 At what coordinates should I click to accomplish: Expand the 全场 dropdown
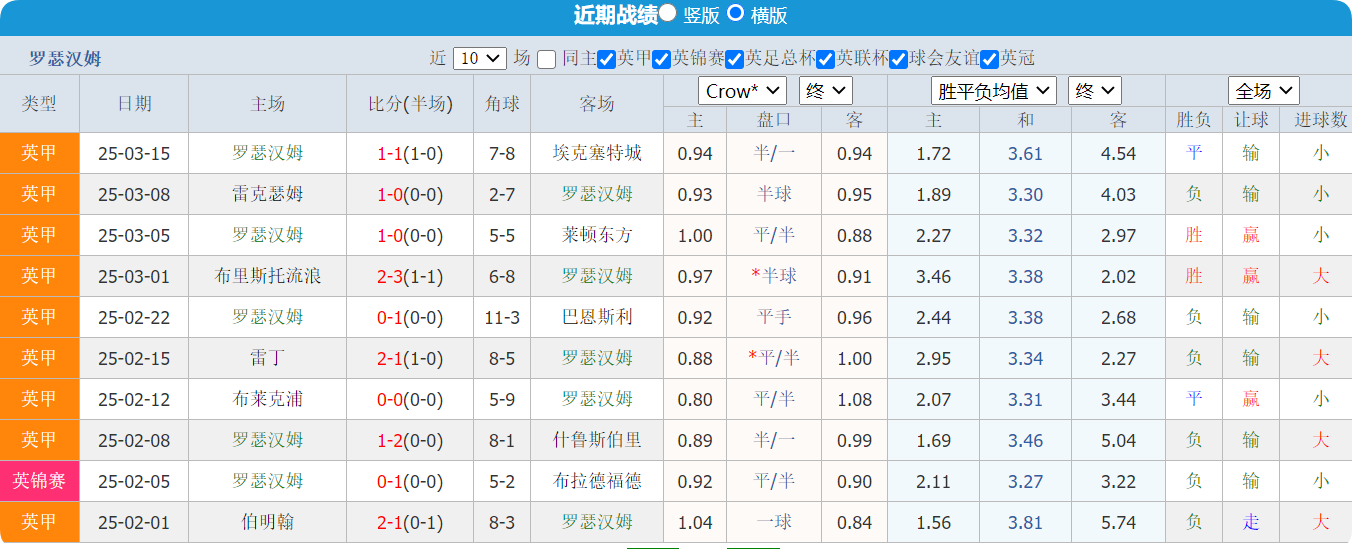(x=1263, y=91)
